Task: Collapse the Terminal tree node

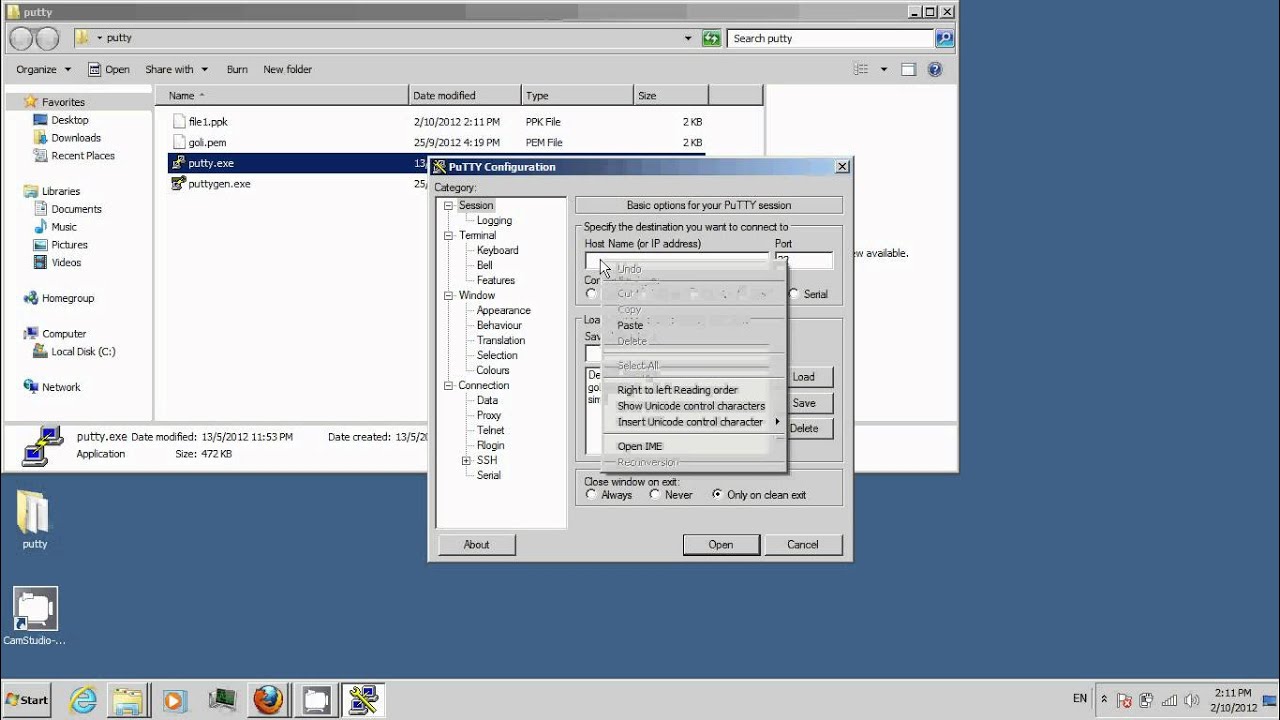Action: point(449,235)
